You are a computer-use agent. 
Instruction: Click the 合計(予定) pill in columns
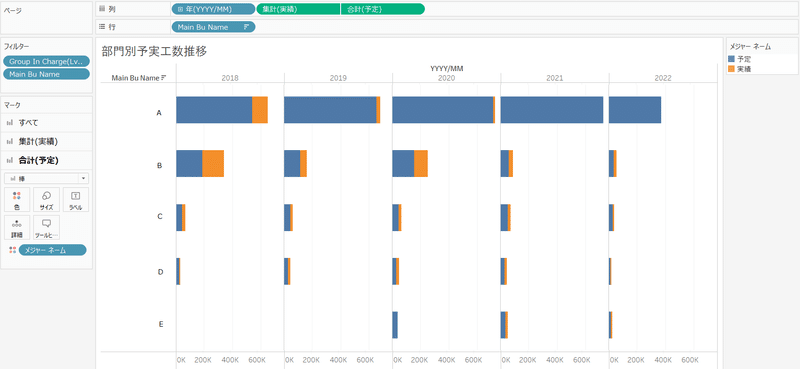pyautogui.click(x=383, y=9)
